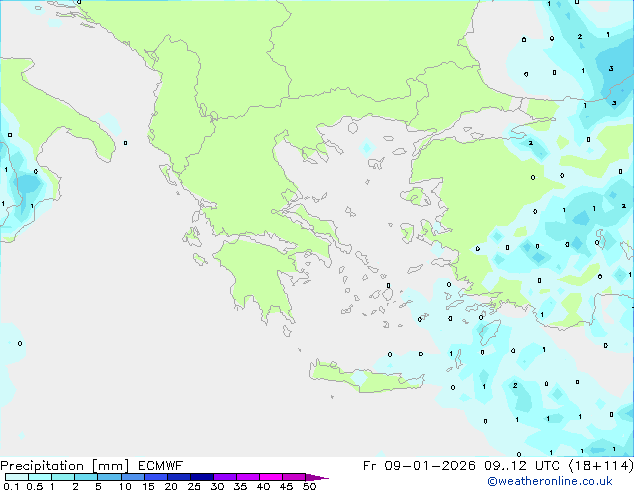Click the 'Precipitation' title text
This screenshot has width=634, height=490.
click(x=42, y=466)
